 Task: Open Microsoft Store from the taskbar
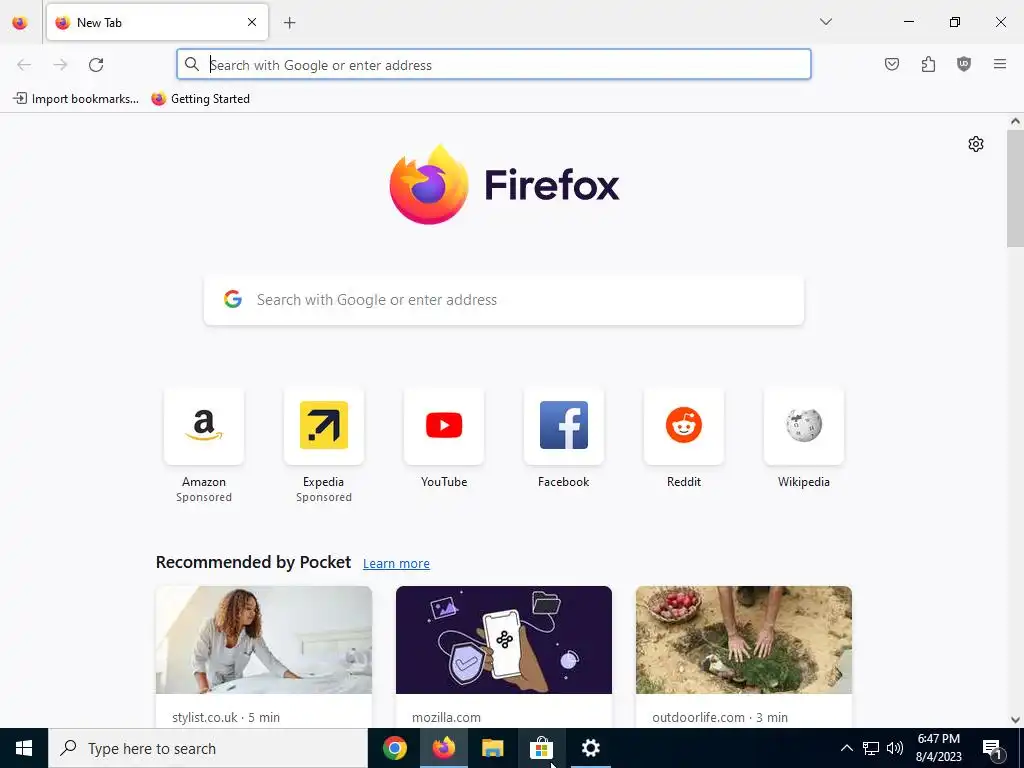click(x=541, y=748)
